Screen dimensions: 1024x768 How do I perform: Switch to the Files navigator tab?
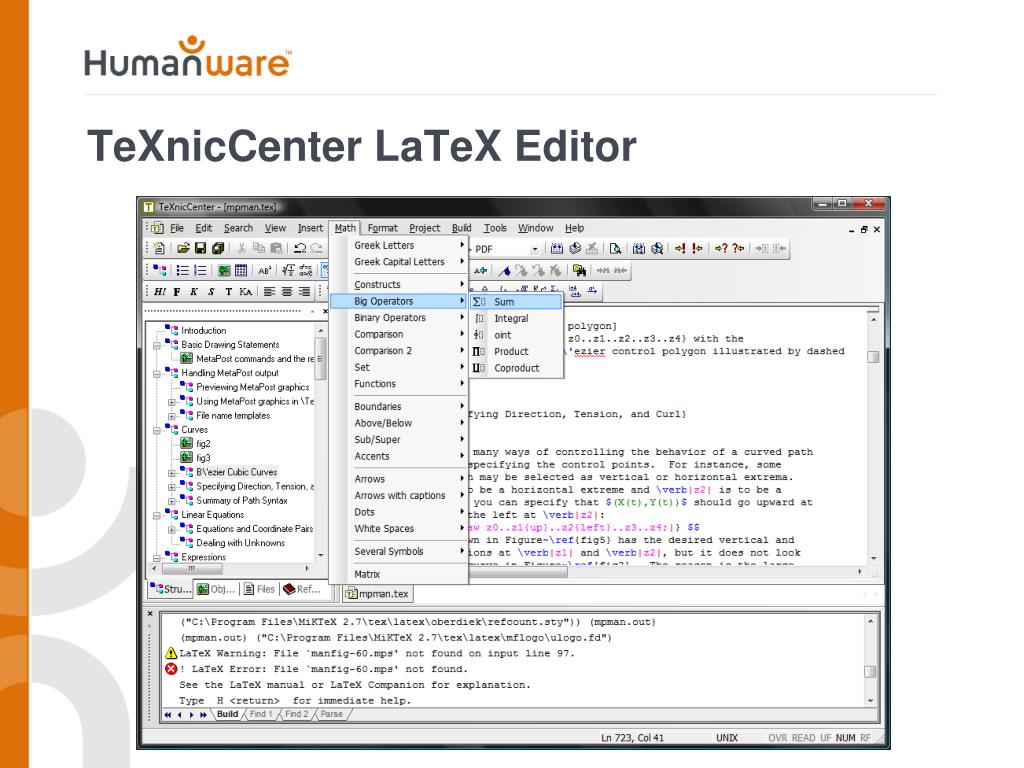pyautogui.click(x=259, y=589)
